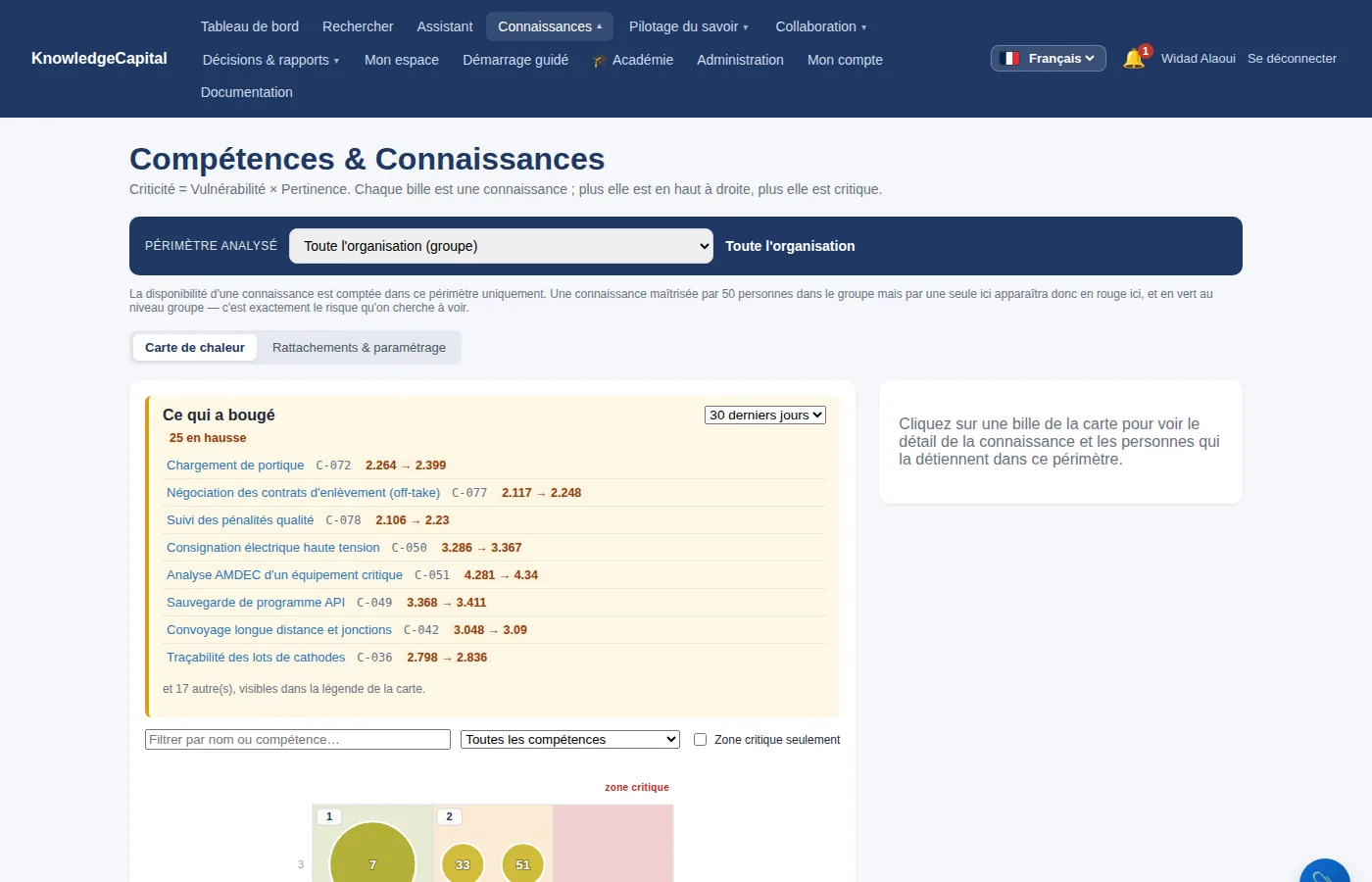Open the Français language dropdown
This screenshot has height=882, width=1372.
[x=1049, y=59]
